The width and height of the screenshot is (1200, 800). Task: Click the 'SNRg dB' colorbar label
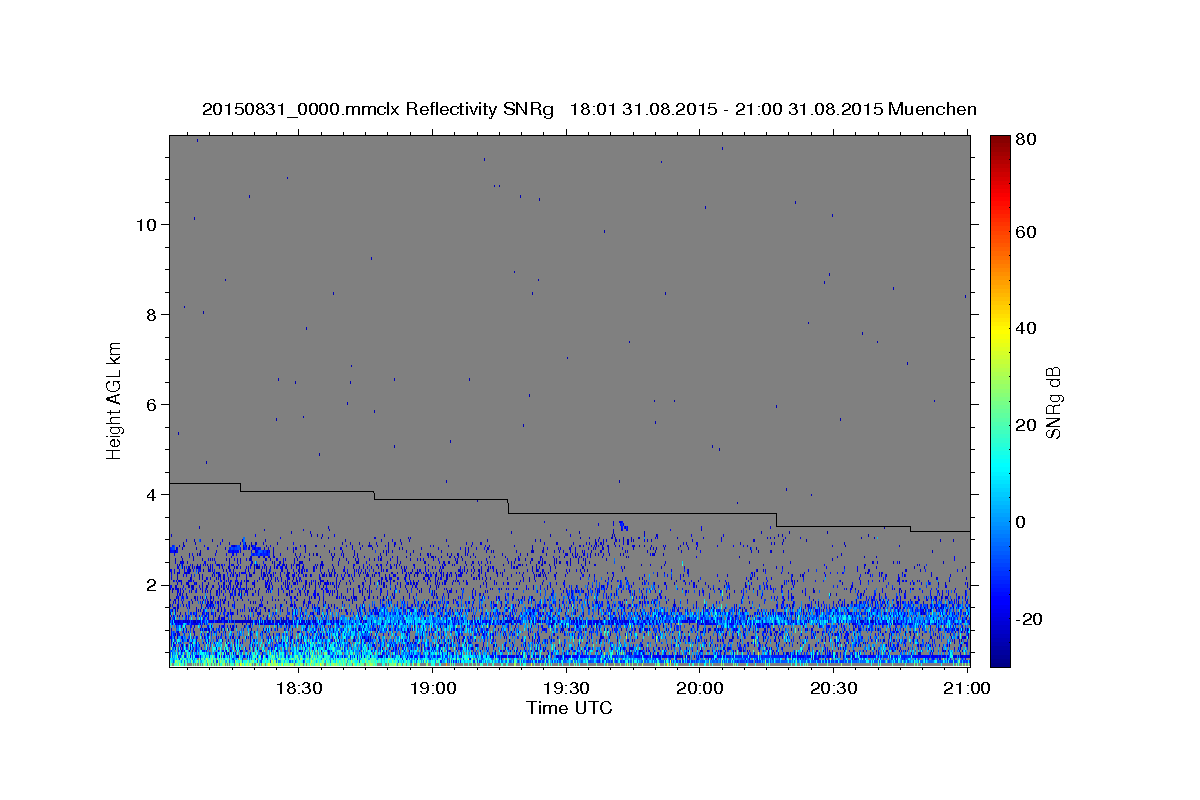(1053, 402)
